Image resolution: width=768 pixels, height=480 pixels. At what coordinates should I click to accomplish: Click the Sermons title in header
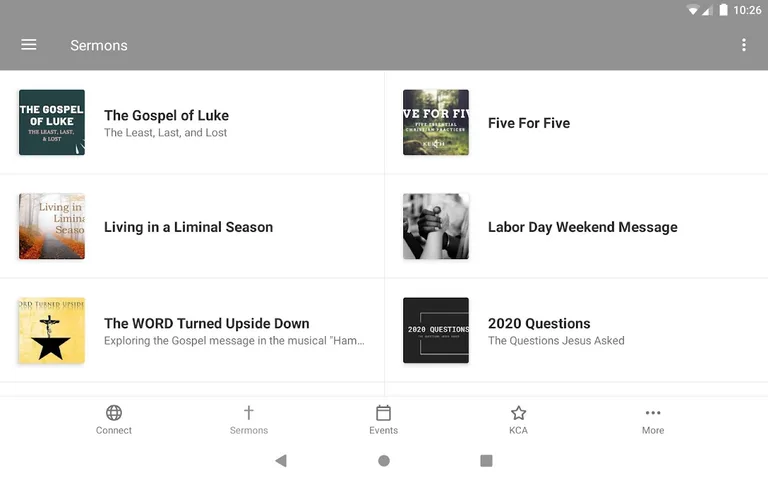coord(99,45)
